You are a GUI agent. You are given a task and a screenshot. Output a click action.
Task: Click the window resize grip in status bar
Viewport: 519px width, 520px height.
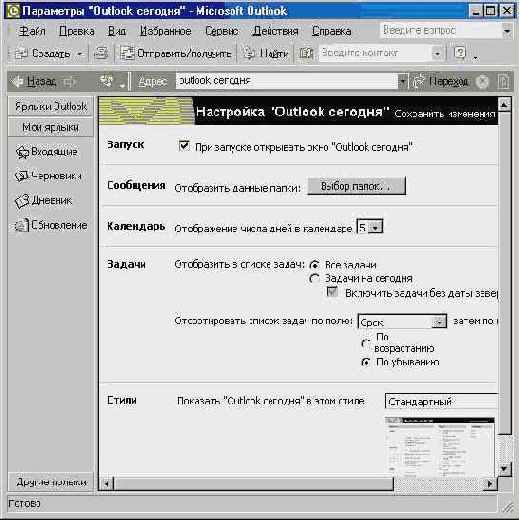[508, 507]
